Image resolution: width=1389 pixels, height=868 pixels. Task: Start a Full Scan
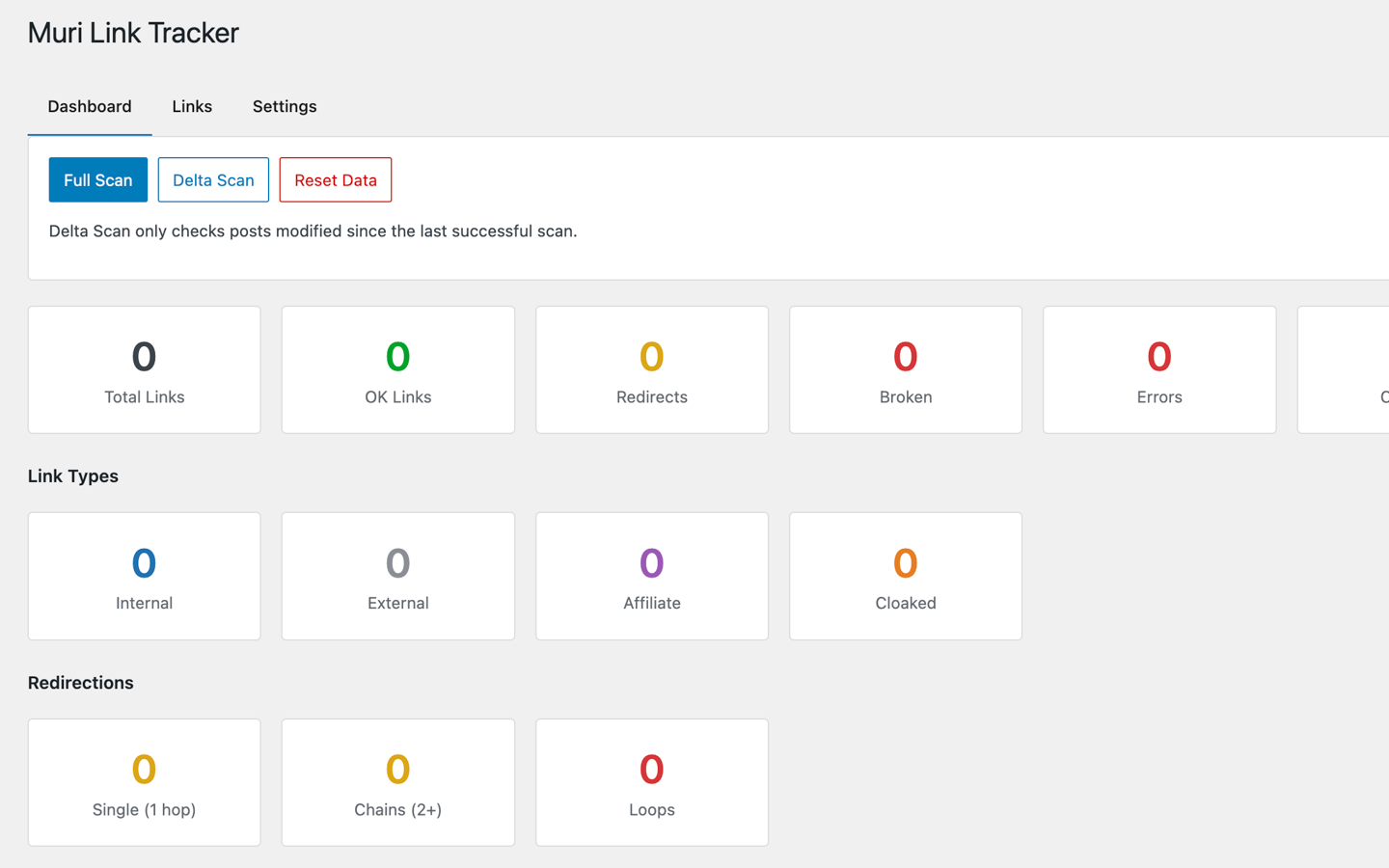[x=97, y=179]
